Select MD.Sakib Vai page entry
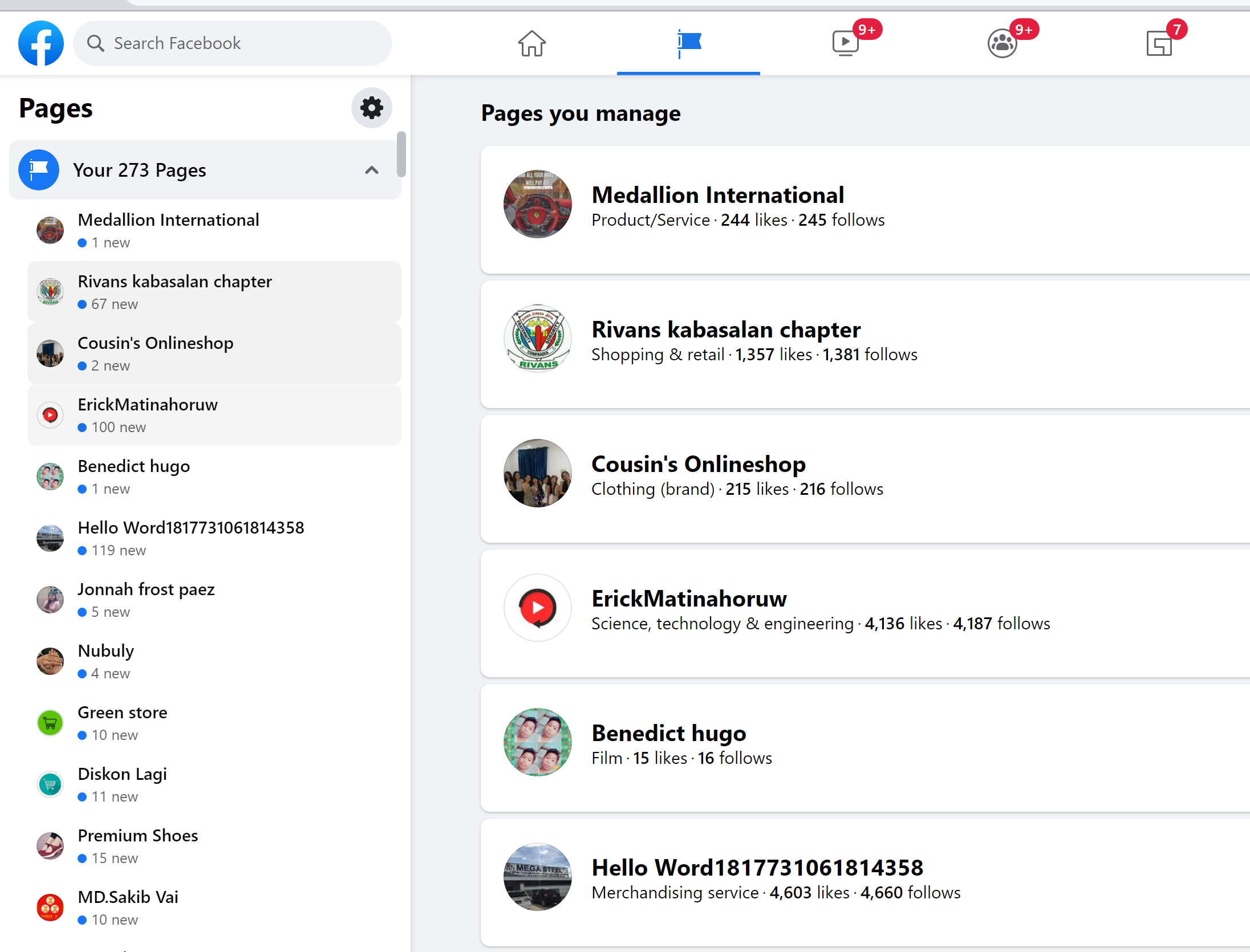The width and height of the screenshot is (1250, 952). pos(214,908)
